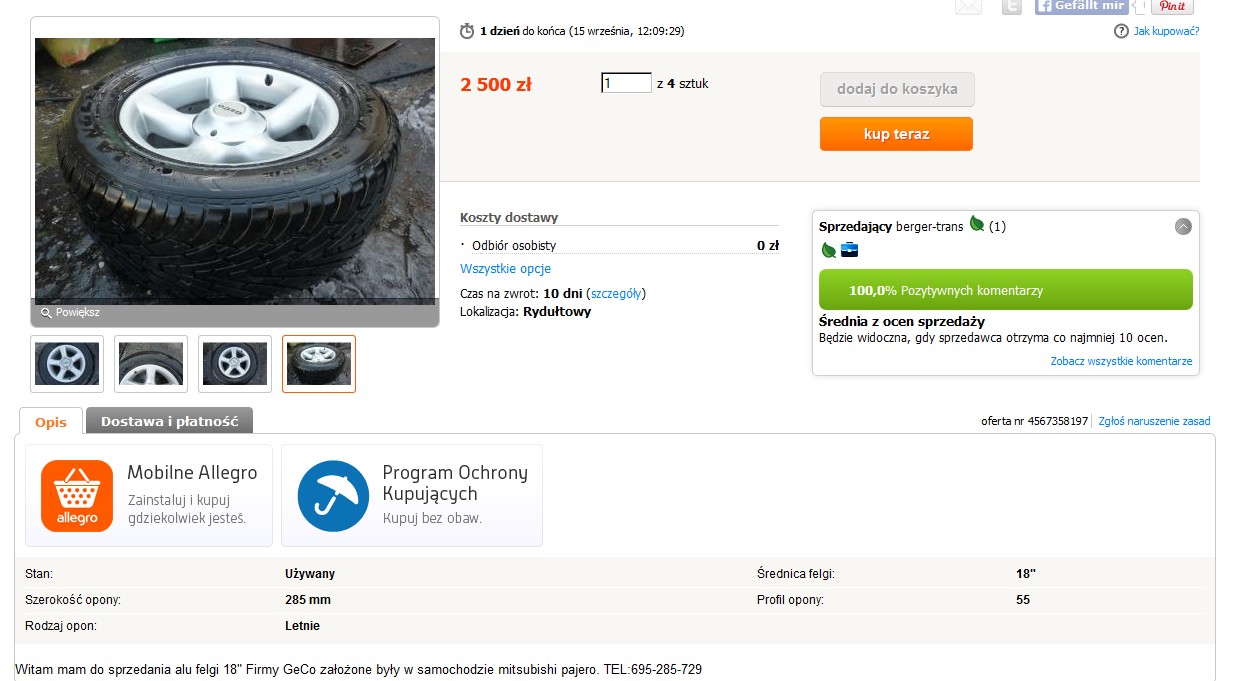Click the blue briefcase seller icon
Image resolution: width=1234 pixels, height=681 pixels.
pos(849,250)
